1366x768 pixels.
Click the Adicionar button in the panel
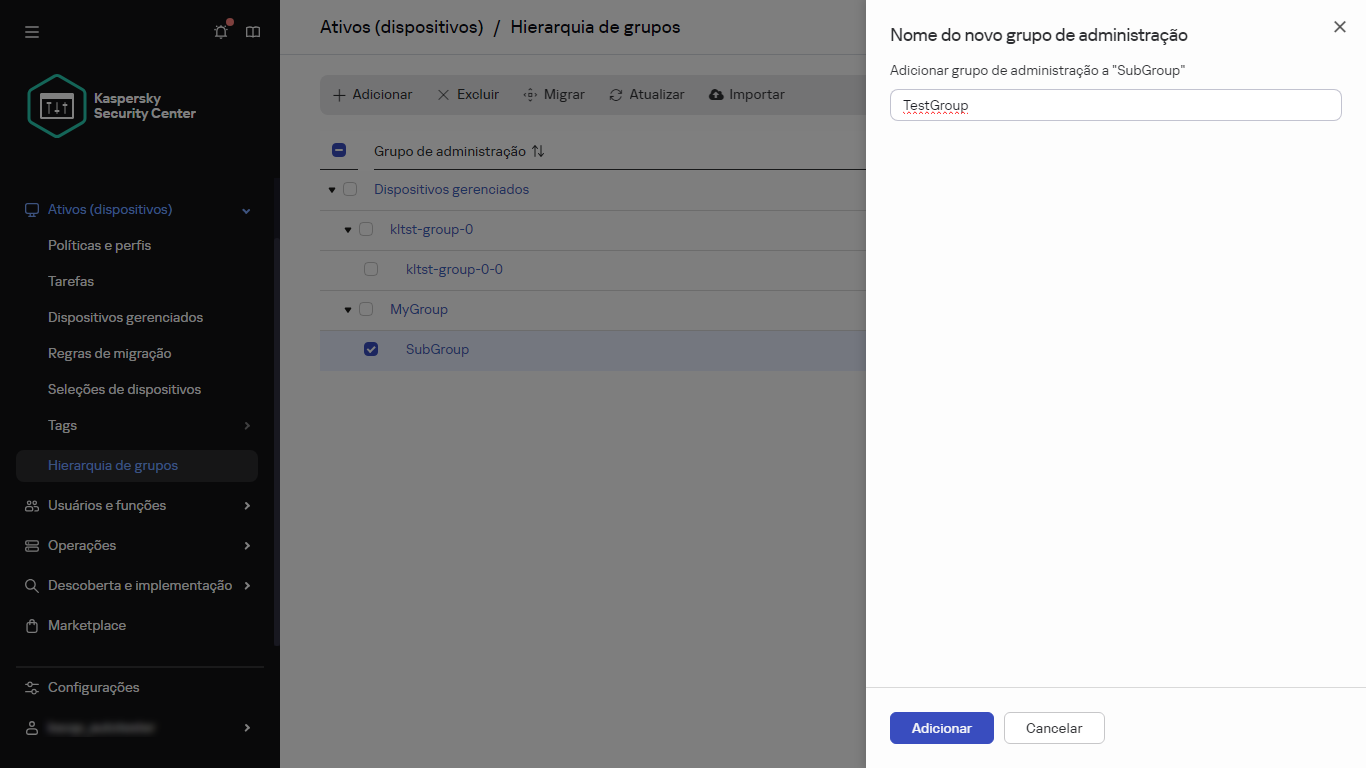941,728
